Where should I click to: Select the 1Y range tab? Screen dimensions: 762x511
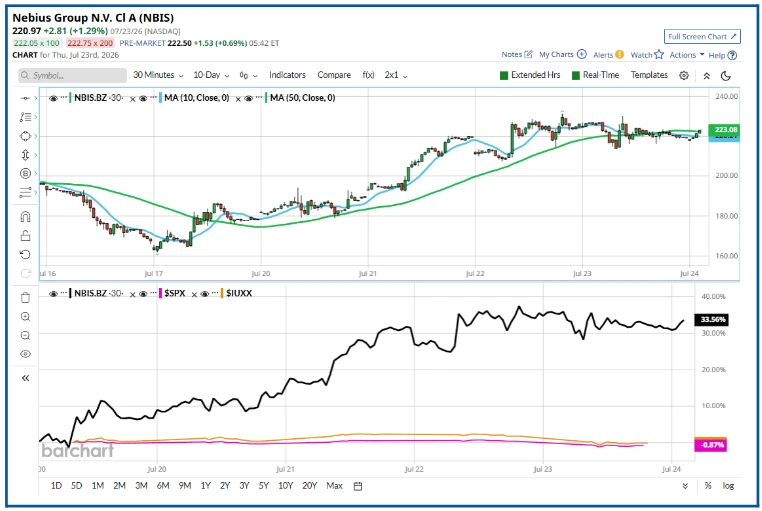(x=206, y=486)
